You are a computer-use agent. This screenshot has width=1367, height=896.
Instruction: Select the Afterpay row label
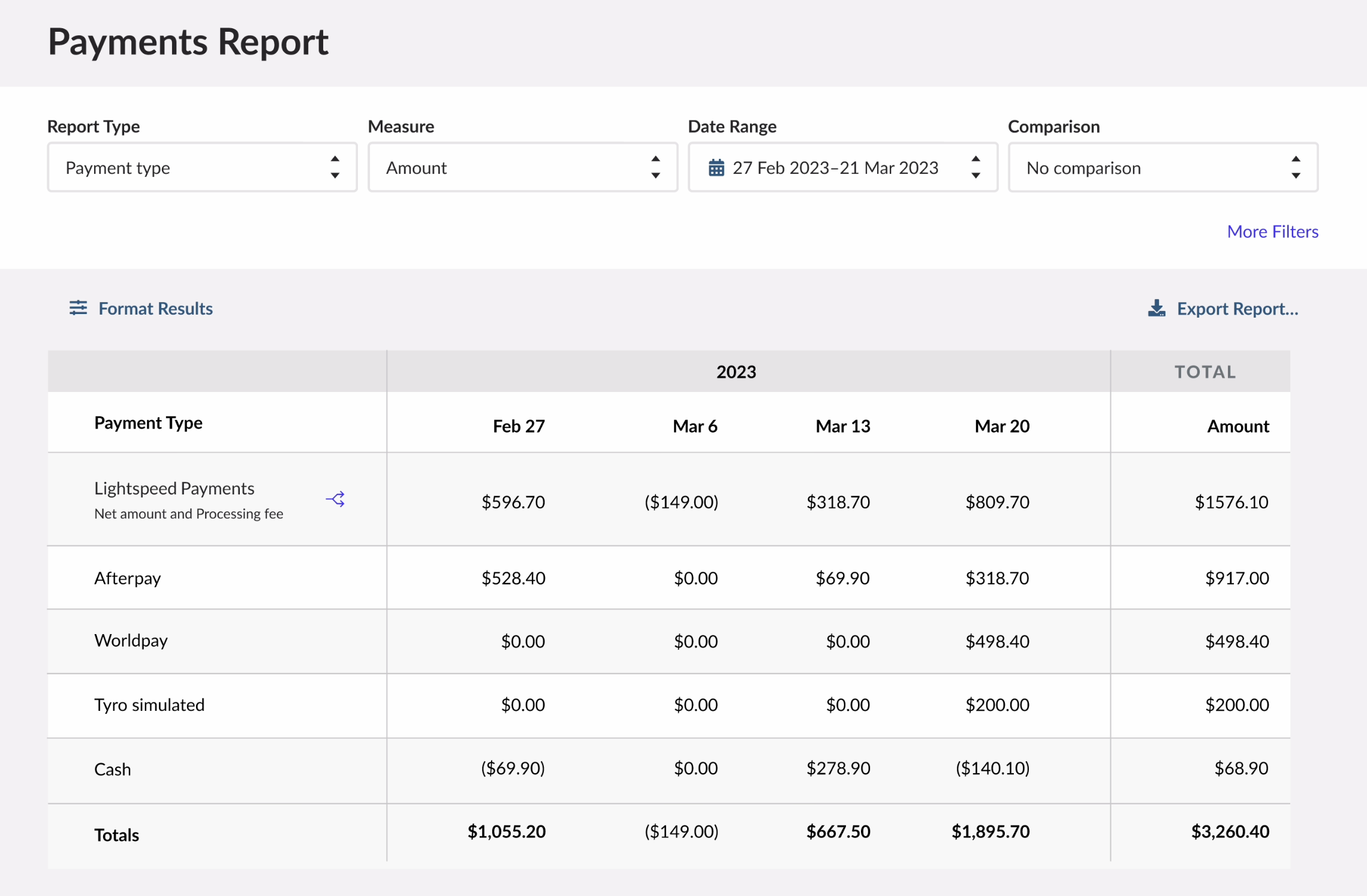point(128,578)
